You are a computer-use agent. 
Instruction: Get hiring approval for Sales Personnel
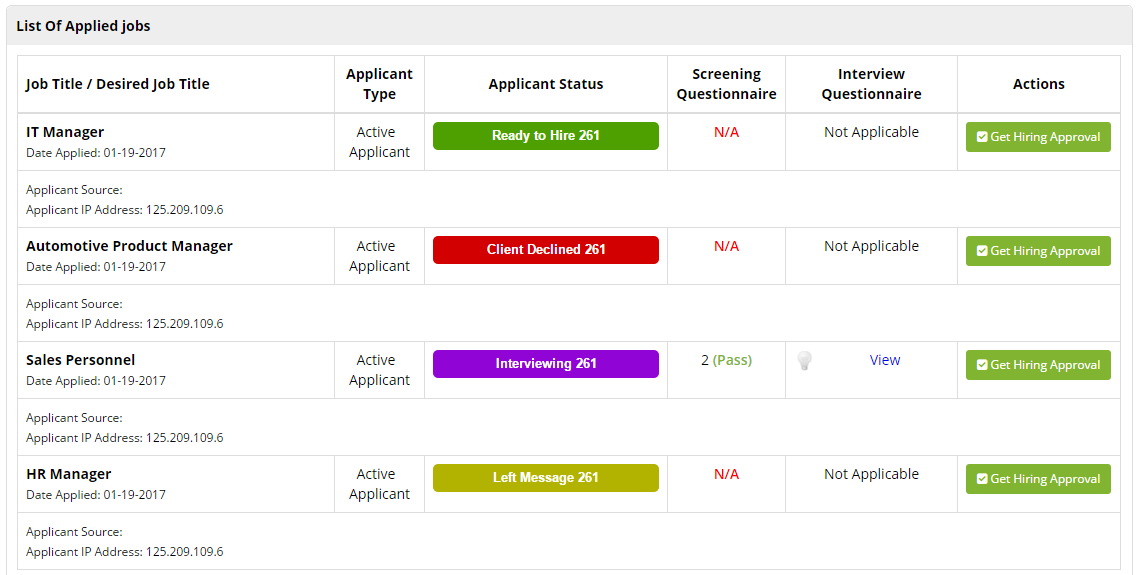point(1038,365)
